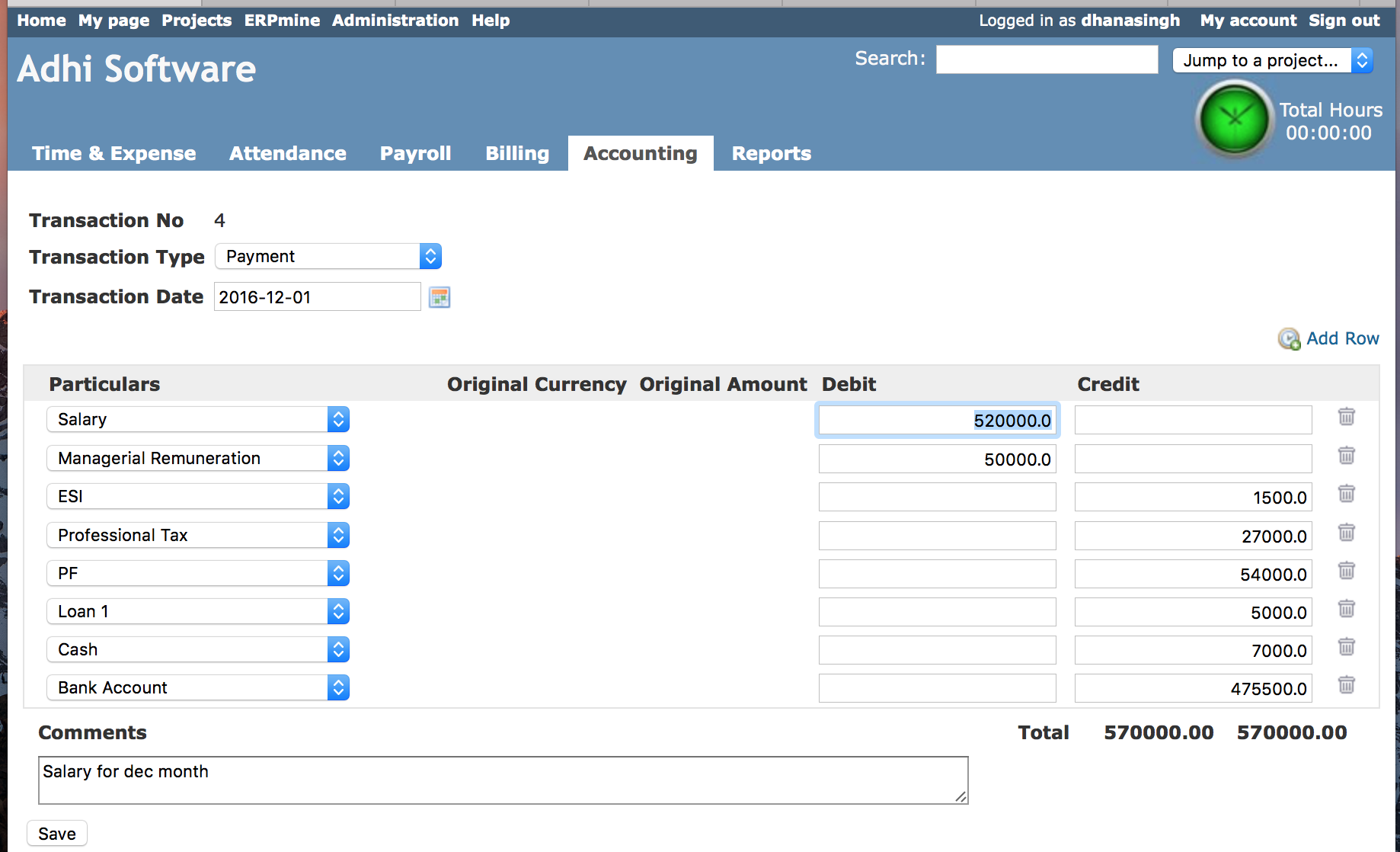The height and width of the screenshot is (852, 1400).
Task: Expand the Professional Tax dropdown
Action: point(198,535)
